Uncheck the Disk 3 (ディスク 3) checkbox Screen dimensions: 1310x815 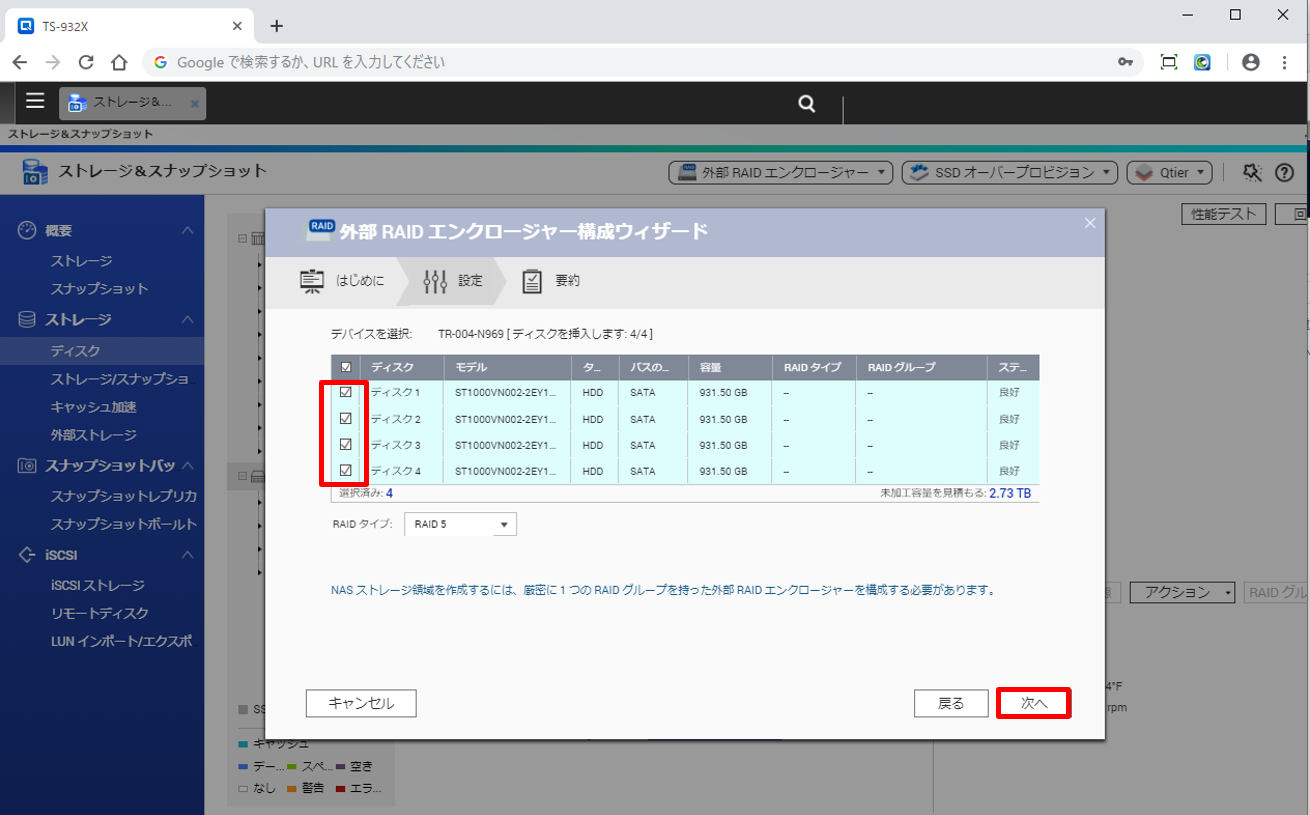[346, 445]
